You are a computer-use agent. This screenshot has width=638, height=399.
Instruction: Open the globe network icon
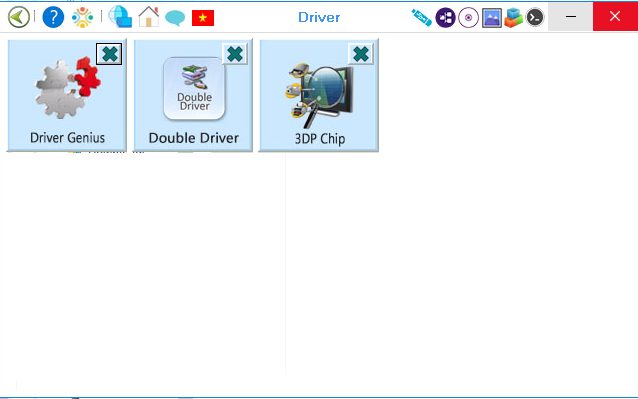(x=120, y=17)
